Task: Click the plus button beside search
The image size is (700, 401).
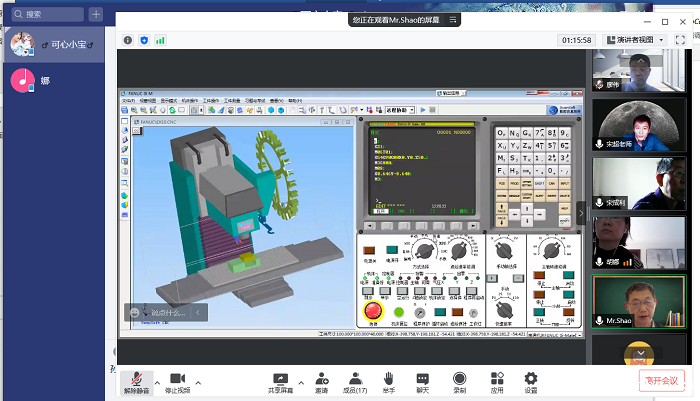Action: [x=95, y=14]
